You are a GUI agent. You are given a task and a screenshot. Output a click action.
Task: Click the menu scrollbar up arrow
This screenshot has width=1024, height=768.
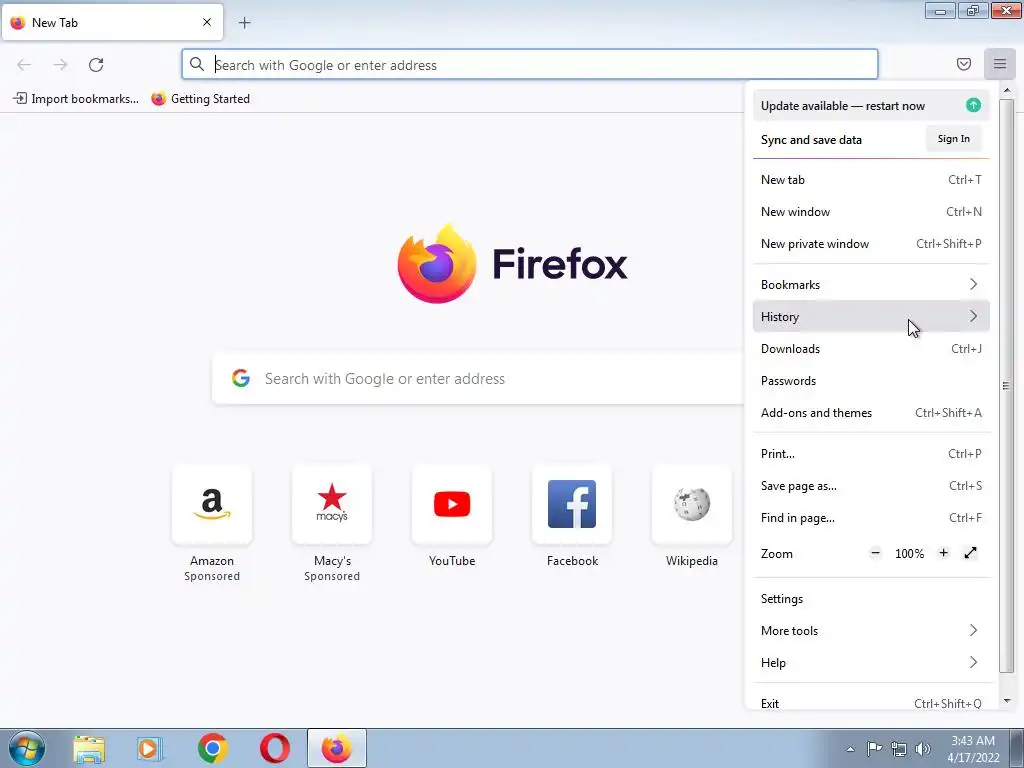click(1006, 89)
